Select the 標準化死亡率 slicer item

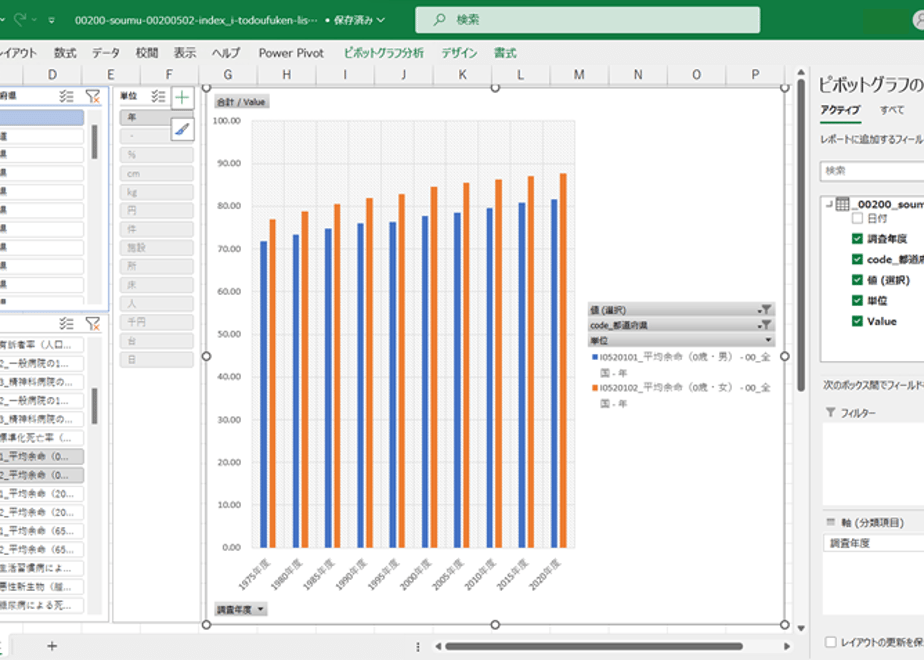[41, 438]
